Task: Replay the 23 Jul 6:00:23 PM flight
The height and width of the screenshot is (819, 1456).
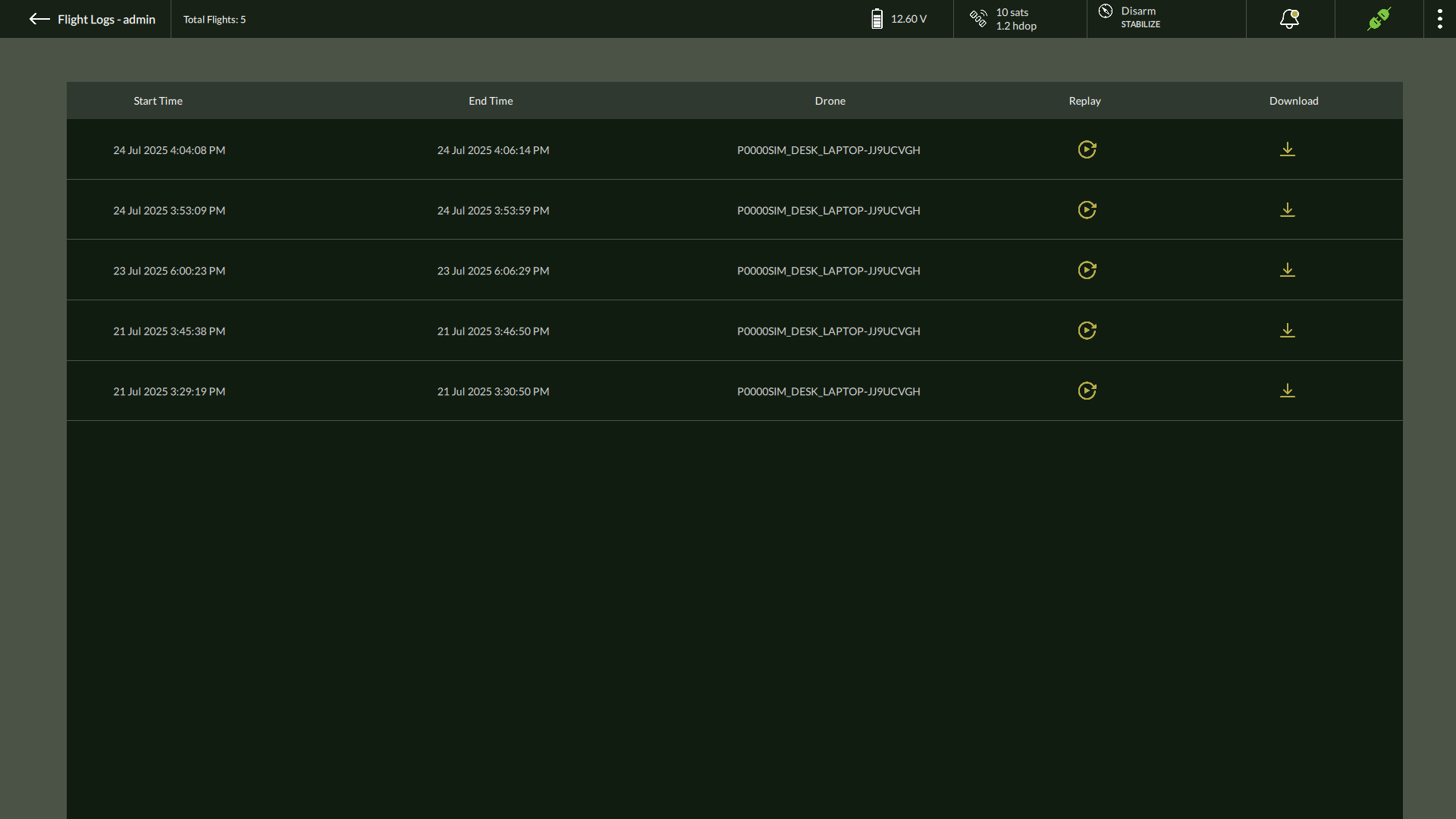Action: click(1087, 270)
